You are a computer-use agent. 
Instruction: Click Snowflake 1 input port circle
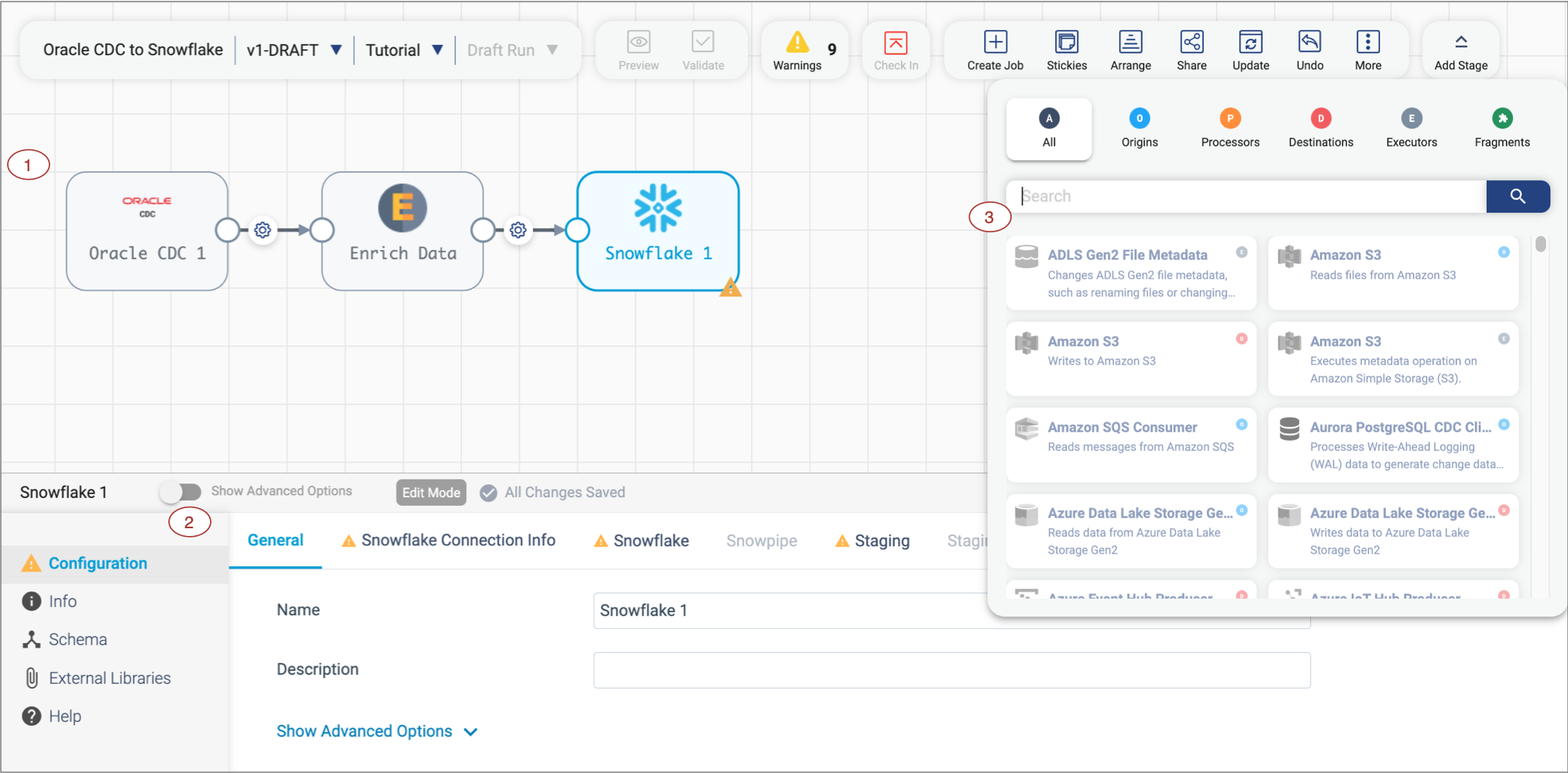[577, 230]
